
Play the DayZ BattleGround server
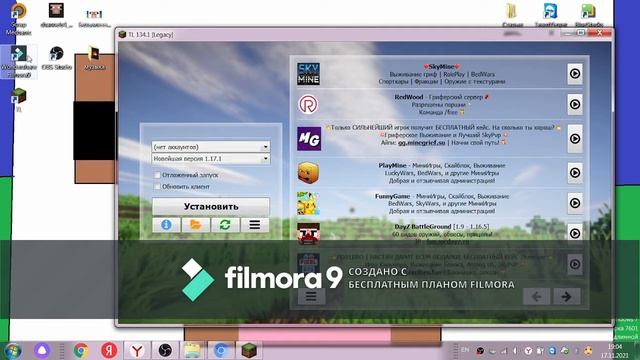[x=575, y=233]
